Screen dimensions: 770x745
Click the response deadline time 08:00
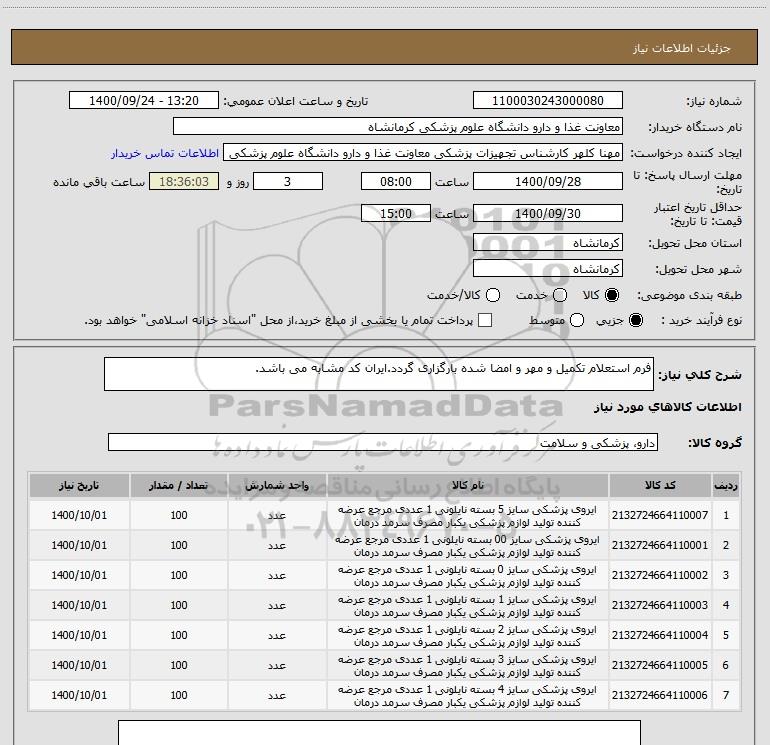click(x=396, y=181)
